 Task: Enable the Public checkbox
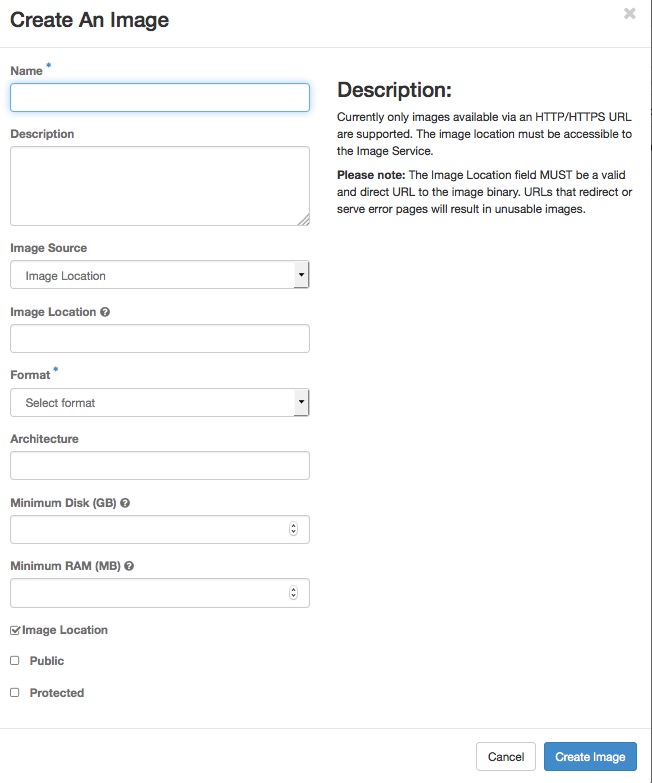15,661
